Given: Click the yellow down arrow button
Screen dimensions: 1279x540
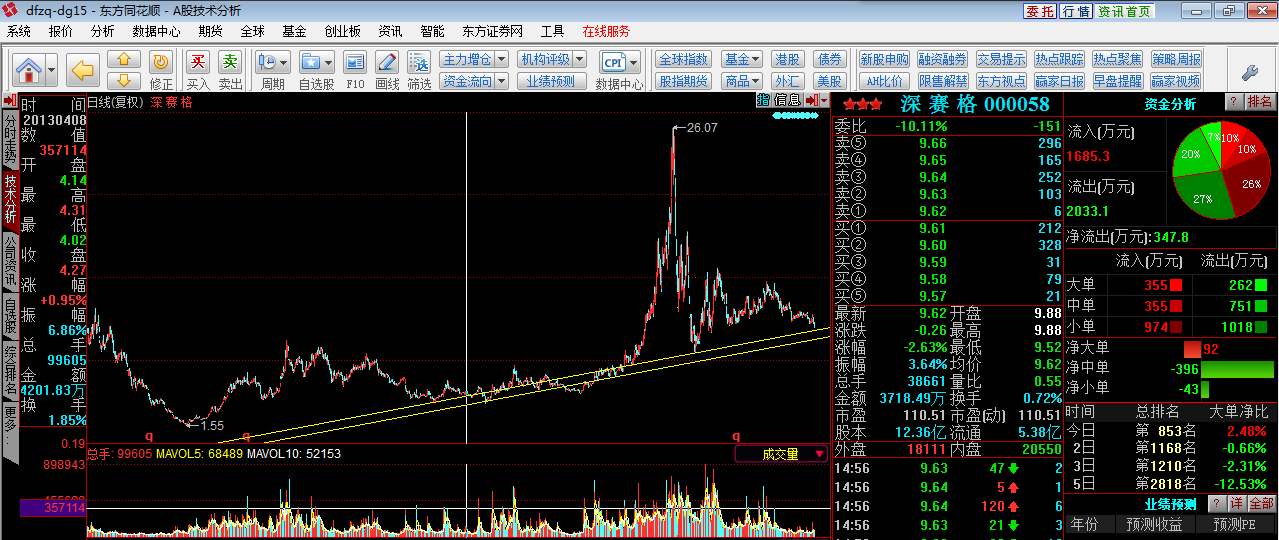Looking at the screenshot, I should pyautogui.click(x=124, y=80).
